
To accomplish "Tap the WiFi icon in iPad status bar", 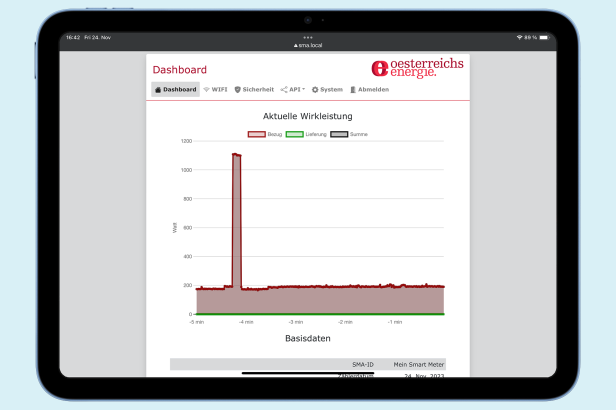I will pyautogui.click(x=519, y=37).
